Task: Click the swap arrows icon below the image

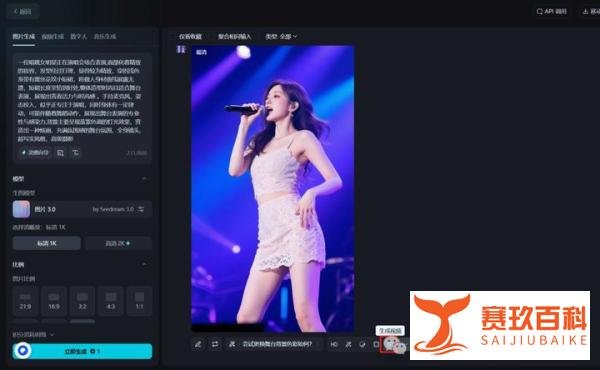Action: pos(215,344)
